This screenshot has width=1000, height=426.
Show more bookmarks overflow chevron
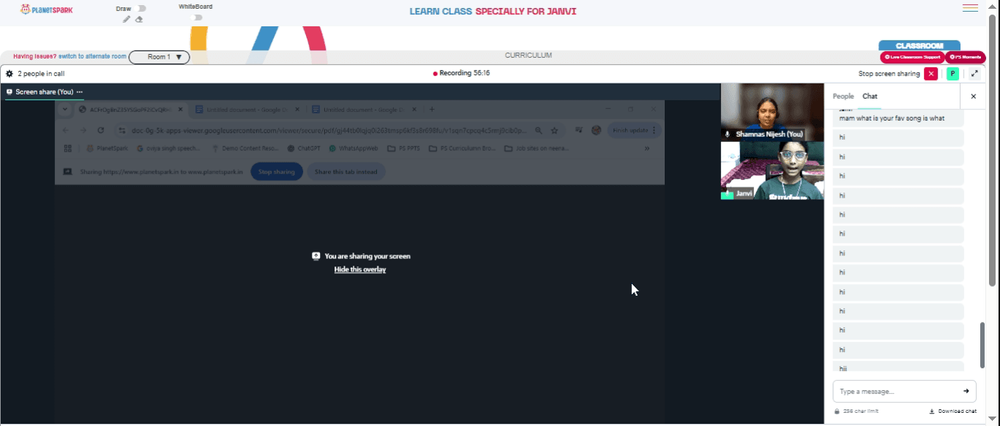647,149
